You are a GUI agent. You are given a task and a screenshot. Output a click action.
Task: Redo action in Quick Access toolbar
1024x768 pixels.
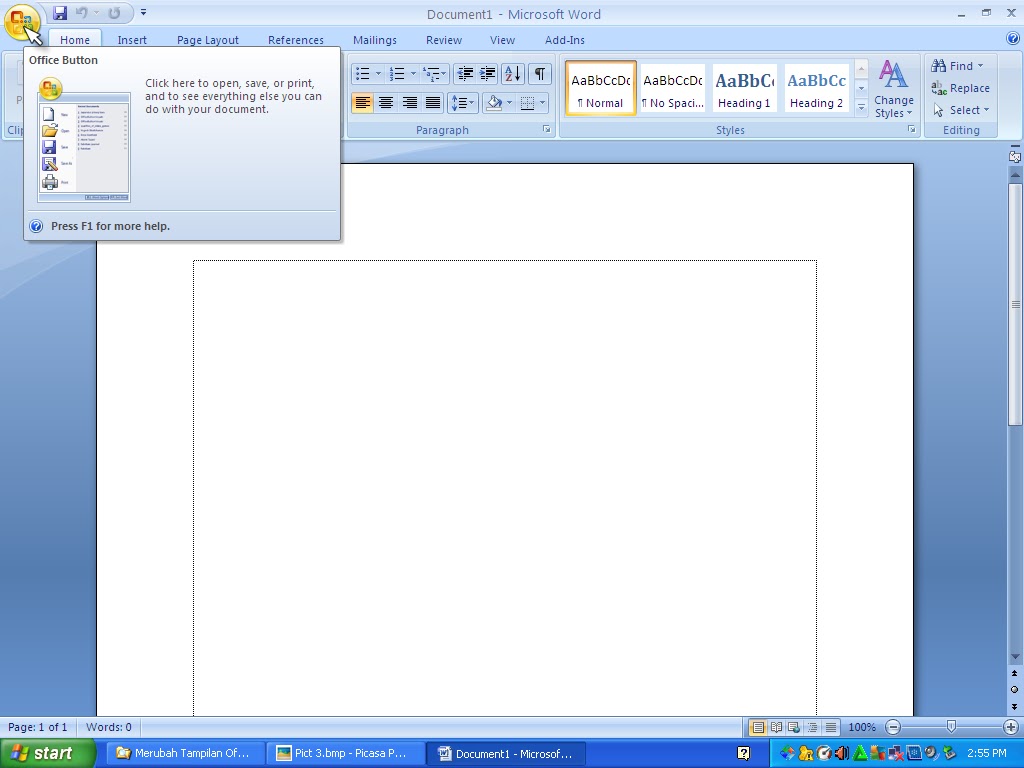point(114,13)
